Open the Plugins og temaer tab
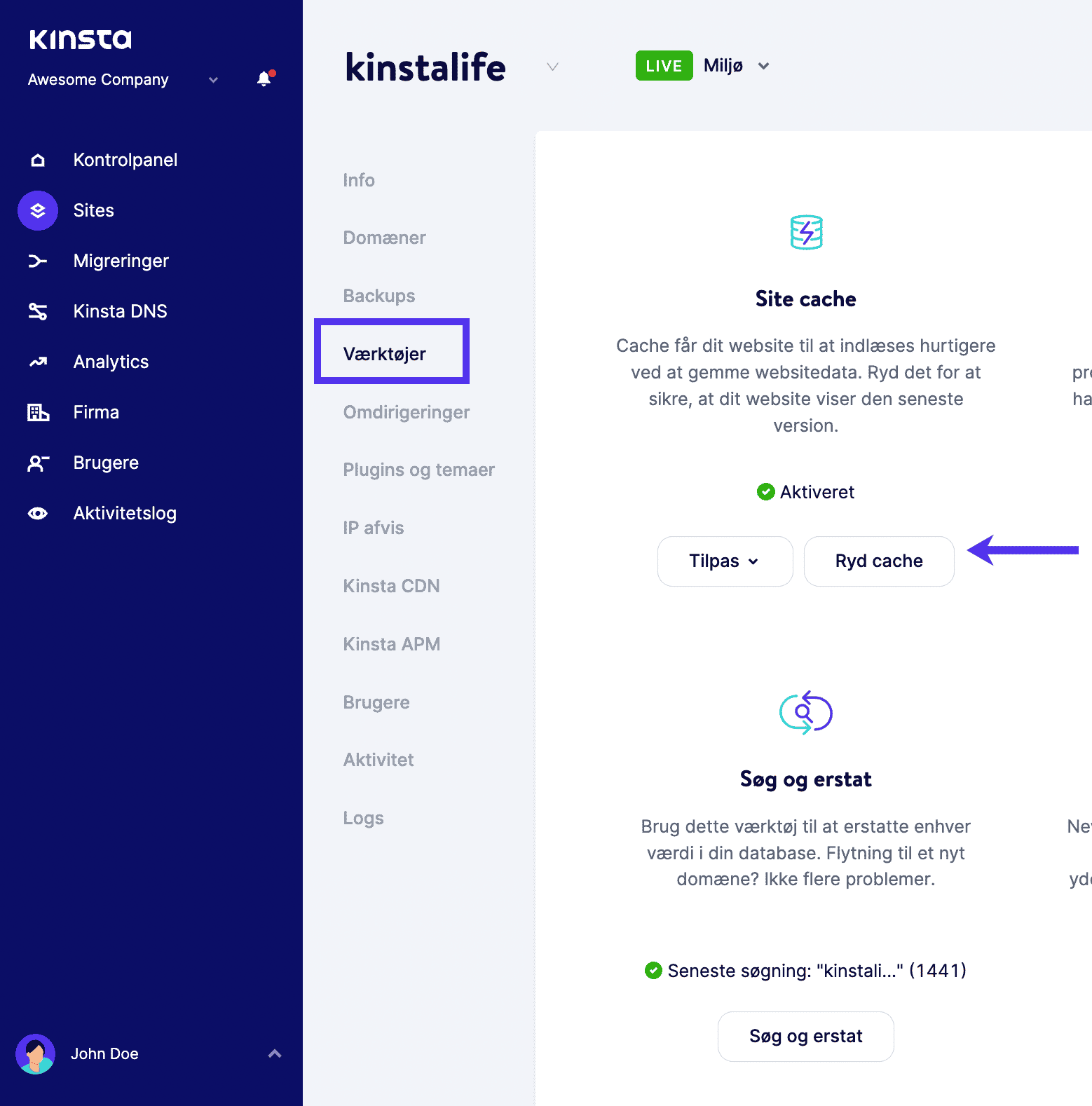 [x=419, y=470]
